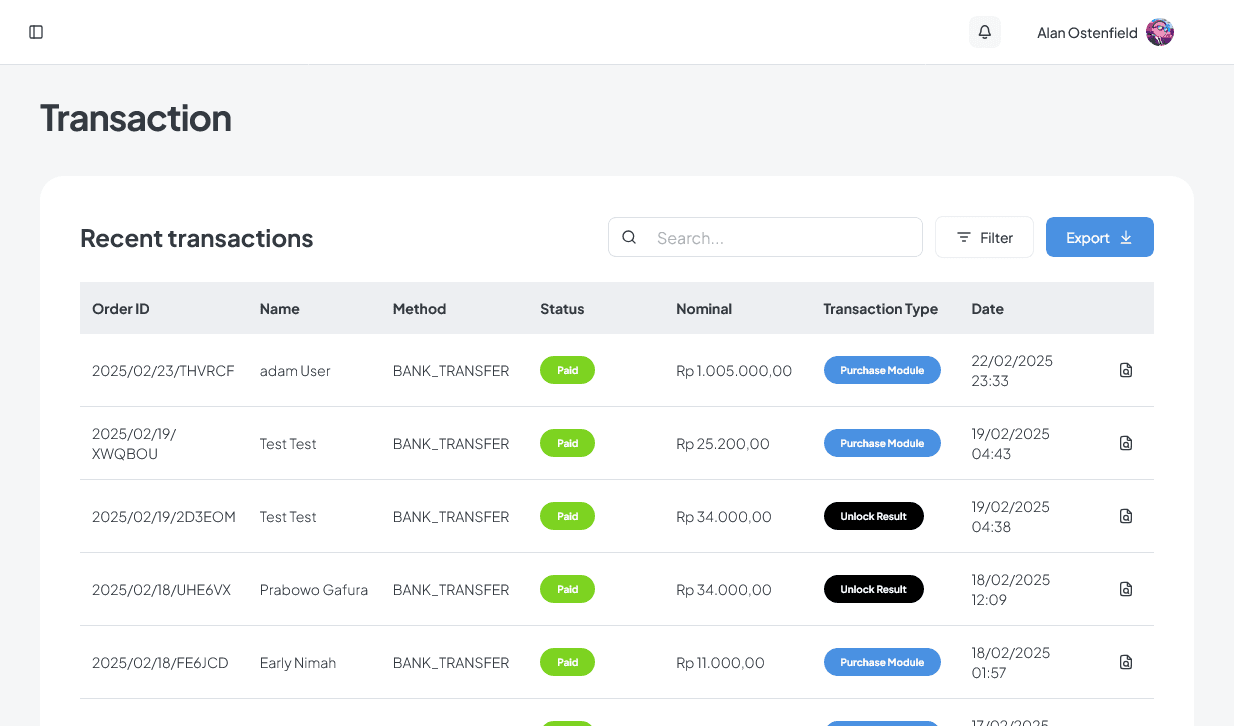
Task: Click the invoice icon for order 2025/02/19/2D3EOM
Action: pos(1126,516)
